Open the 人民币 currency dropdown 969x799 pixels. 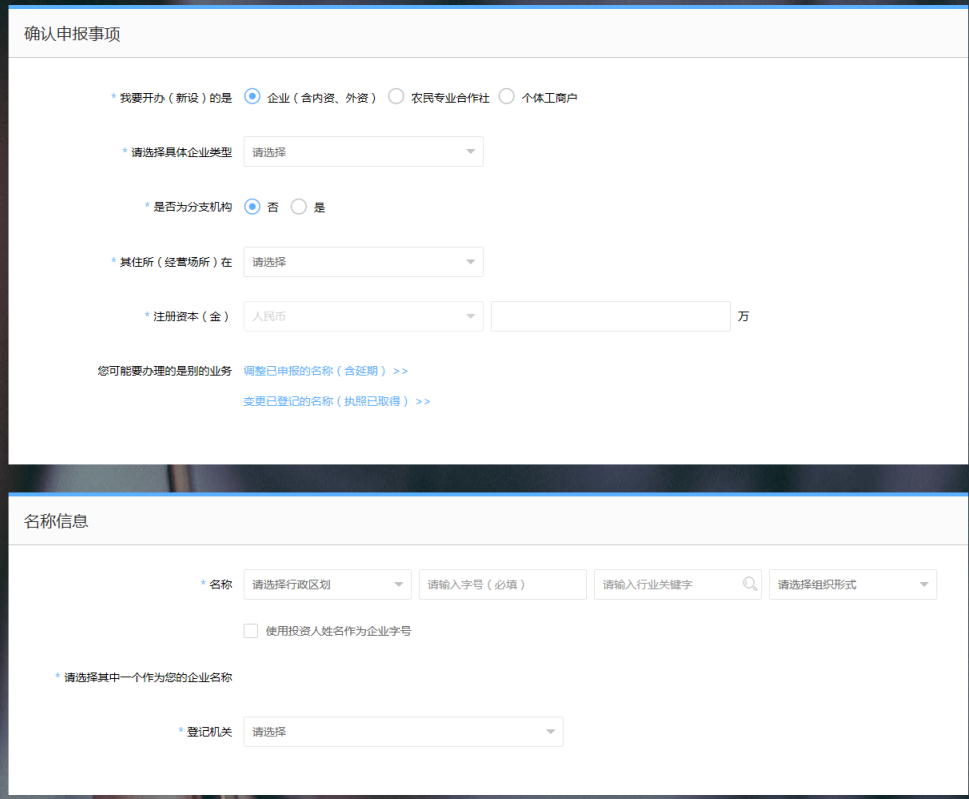[363, 317]
